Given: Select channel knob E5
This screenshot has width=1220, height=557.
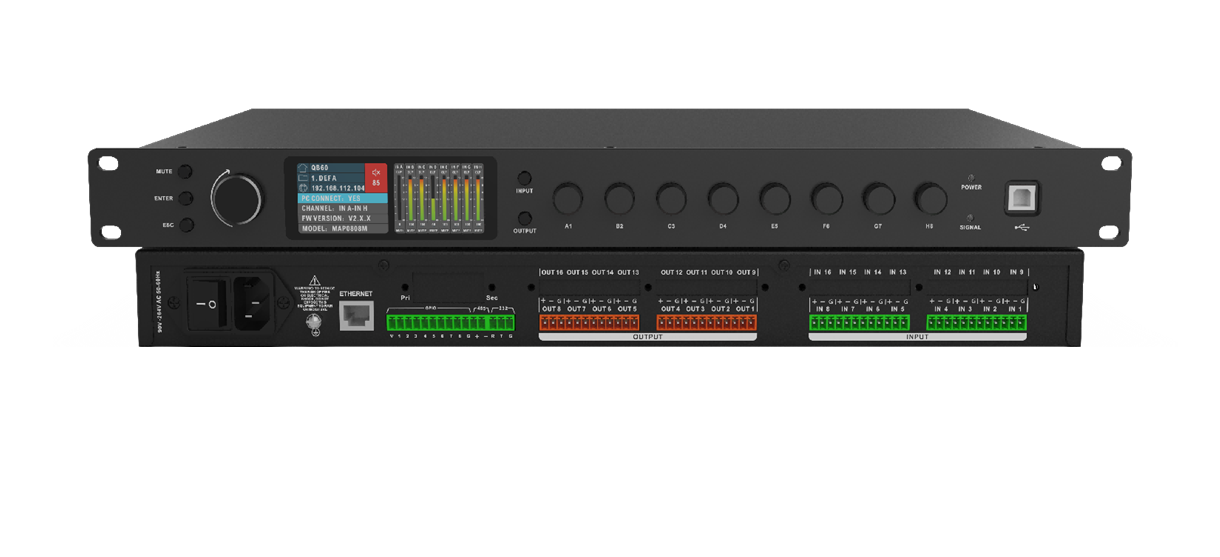Looking at the screenshot, I should [775, 197].
